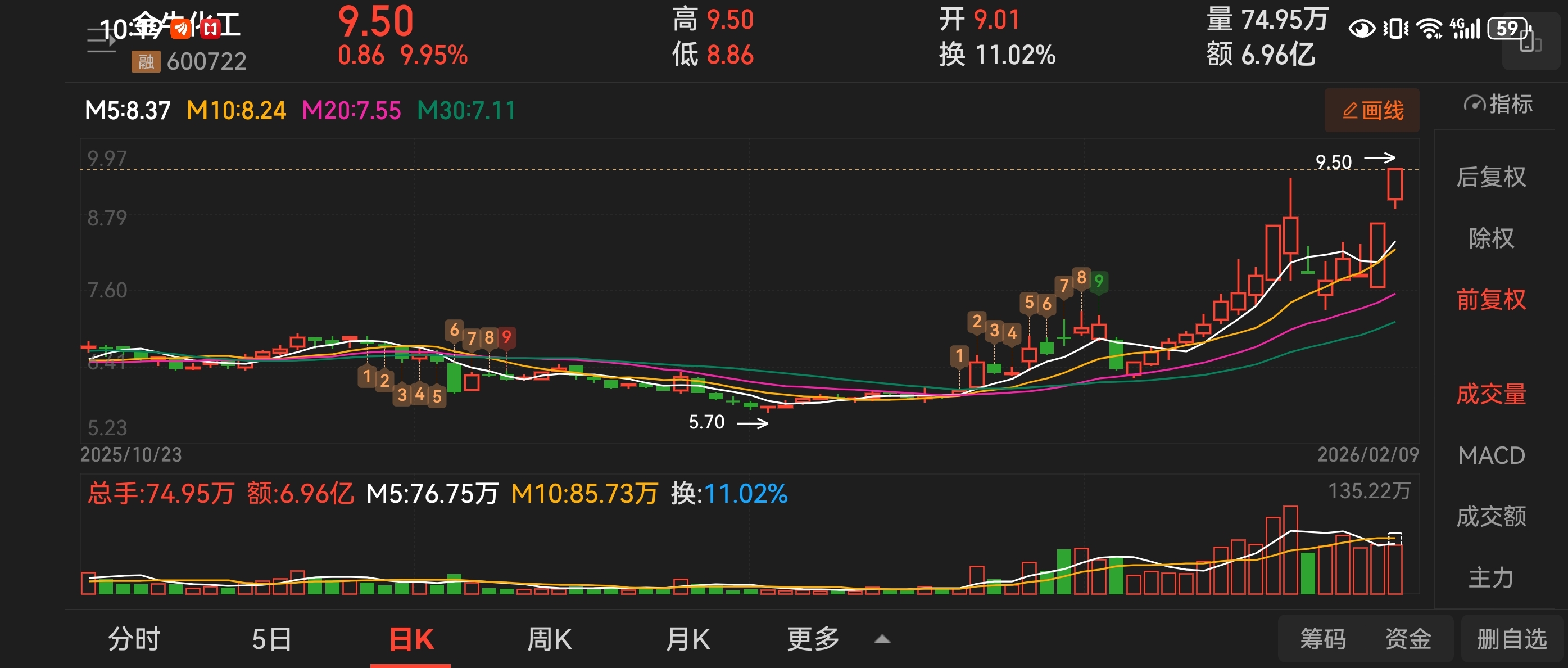Image resolution: width=1568 pixels, height=668 pixels.
Task: Tap the red app notification icon in status bar
Action: pyautogui.click(x=210, y=28)
